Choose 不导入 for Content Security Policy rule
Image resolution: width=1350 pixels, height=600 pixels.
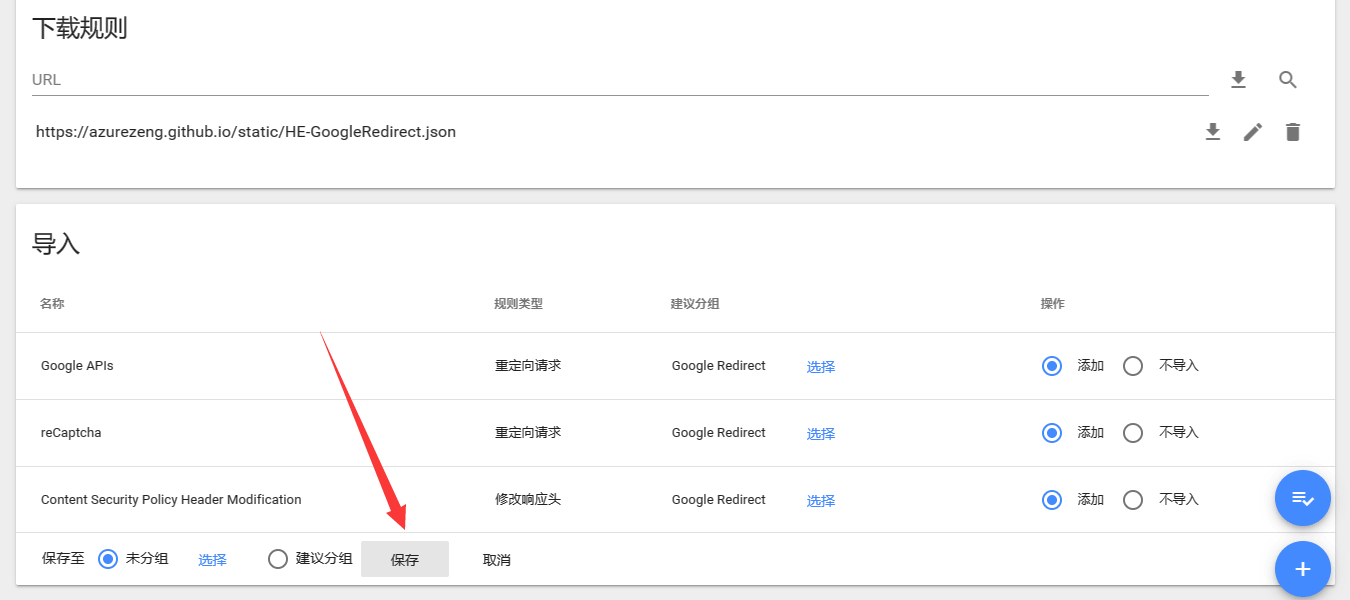tap(1133, 500)
